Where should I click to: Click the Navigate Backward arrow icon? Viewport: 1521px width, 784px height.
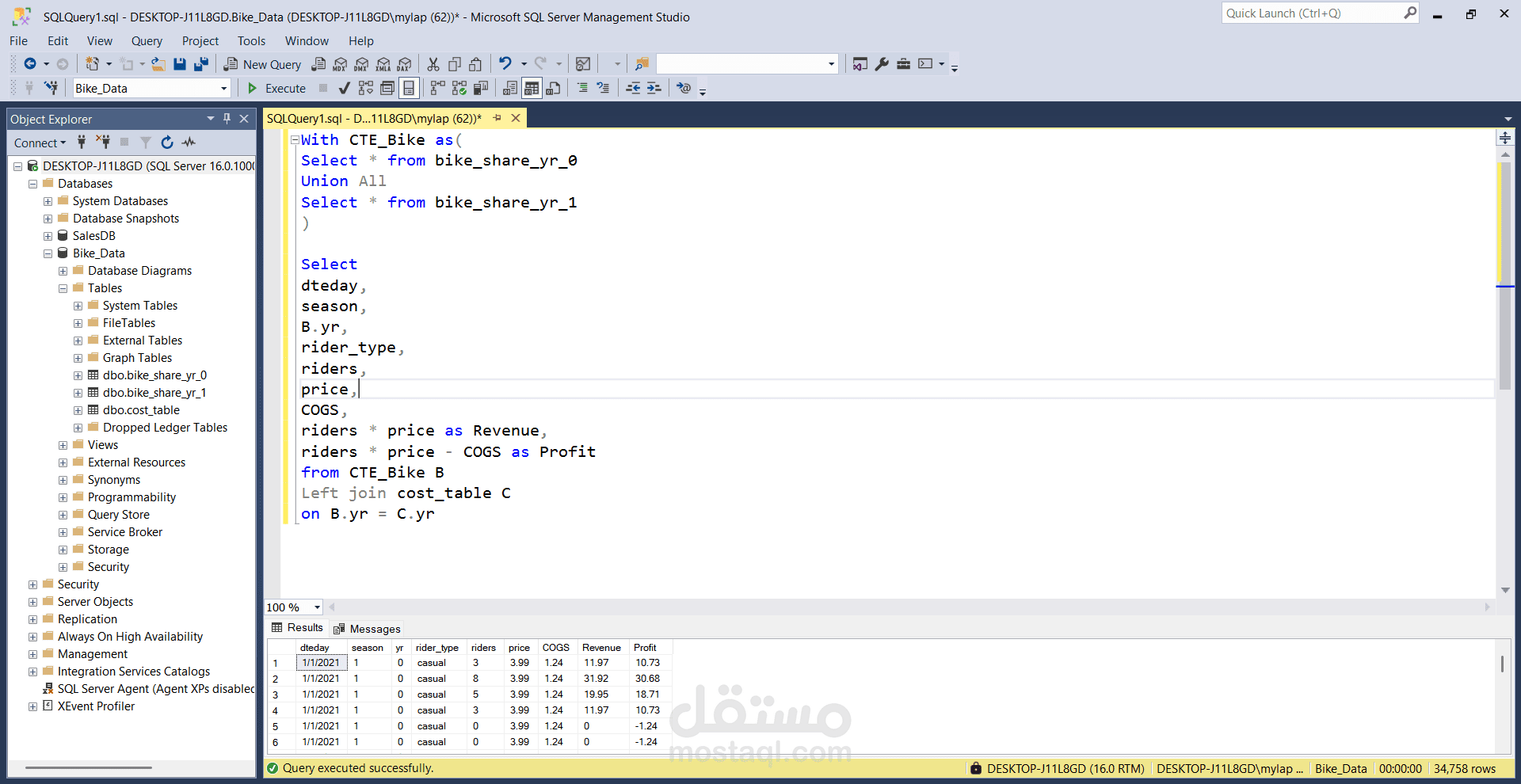pos(30,64)
